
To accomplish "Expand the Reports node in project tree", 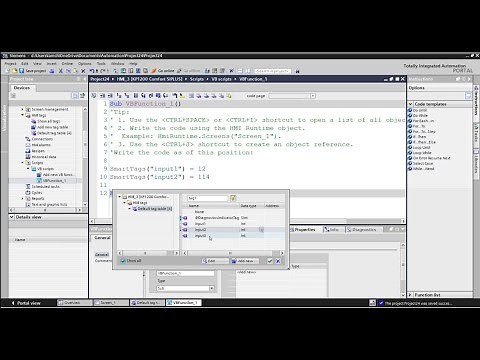I will 23,199.
